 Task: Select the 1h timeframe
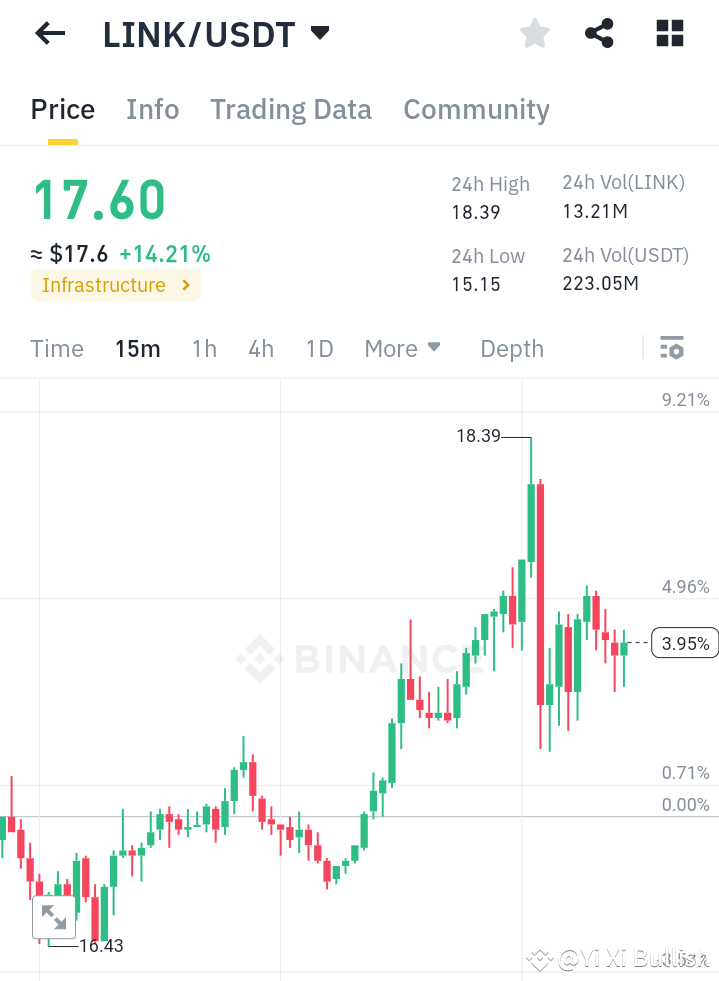pos(204,349)
